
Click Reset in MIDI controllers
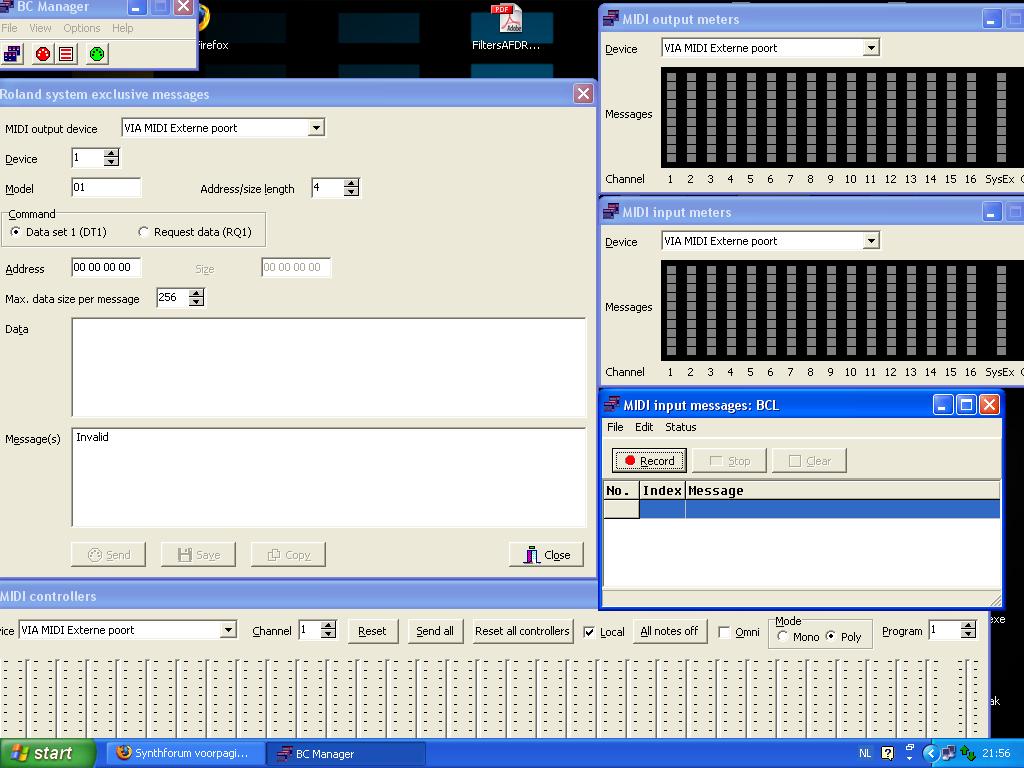tap(372, 631)
